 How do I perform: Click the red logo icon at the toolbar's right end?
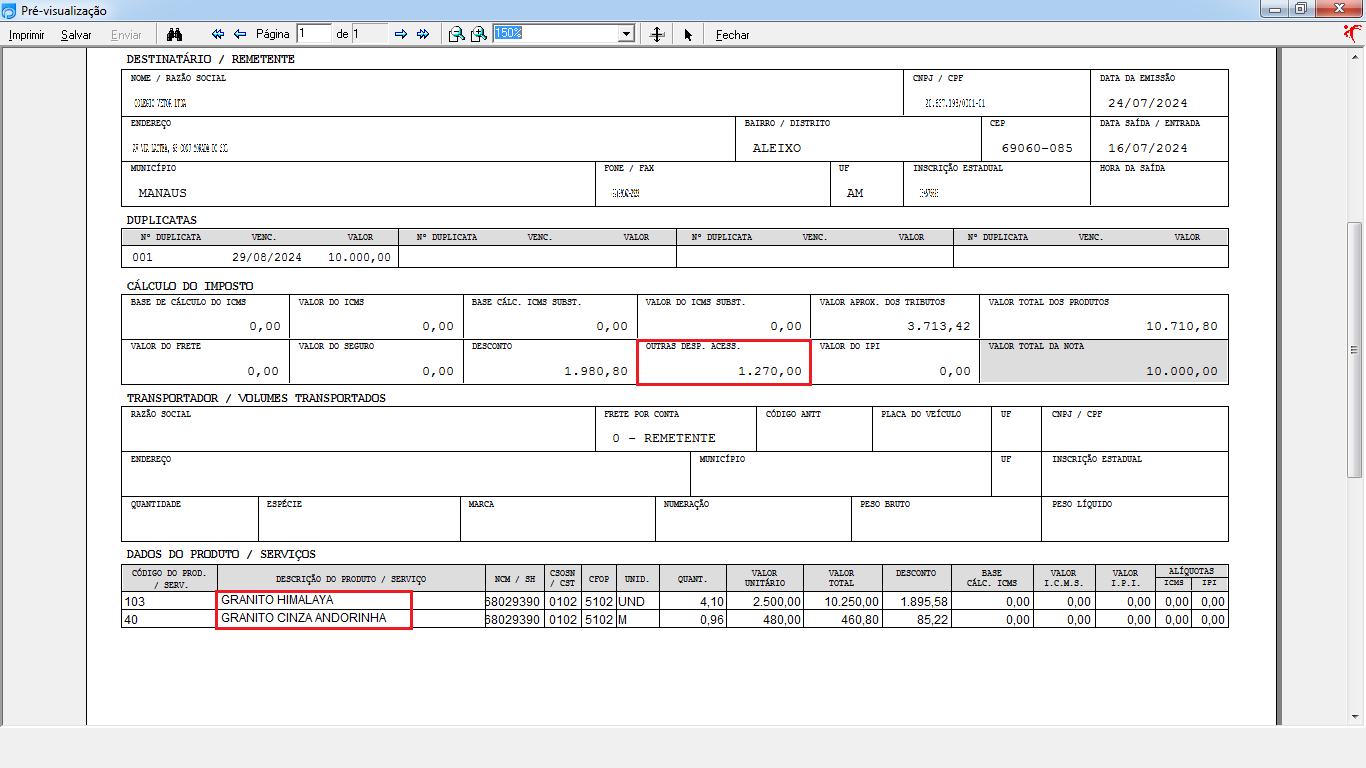tap(1353, 33)
